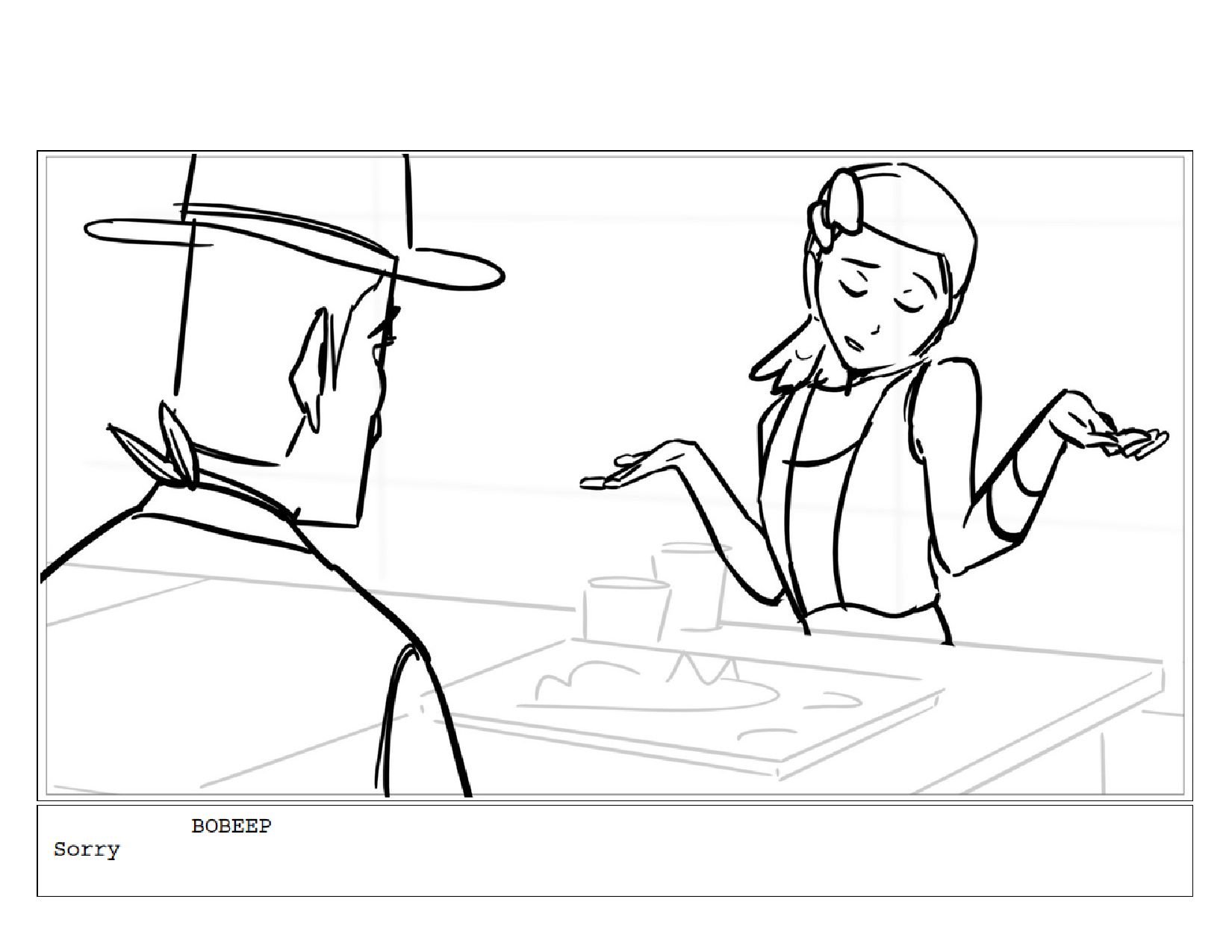Click the word Sorry in the dialogue box
Image resolution: width=1232 pixels, height=952 pixels.
[x=87, y=850]
